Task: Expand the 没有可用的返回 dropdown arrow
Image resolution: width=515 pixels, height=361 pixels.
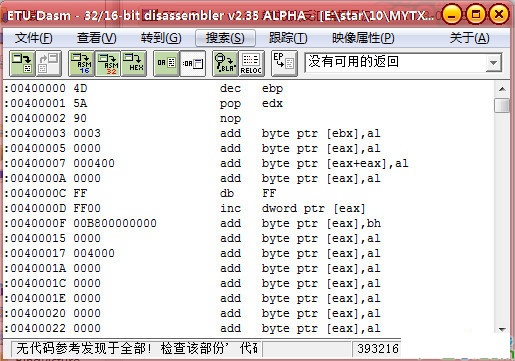Action: coord(493,62)
